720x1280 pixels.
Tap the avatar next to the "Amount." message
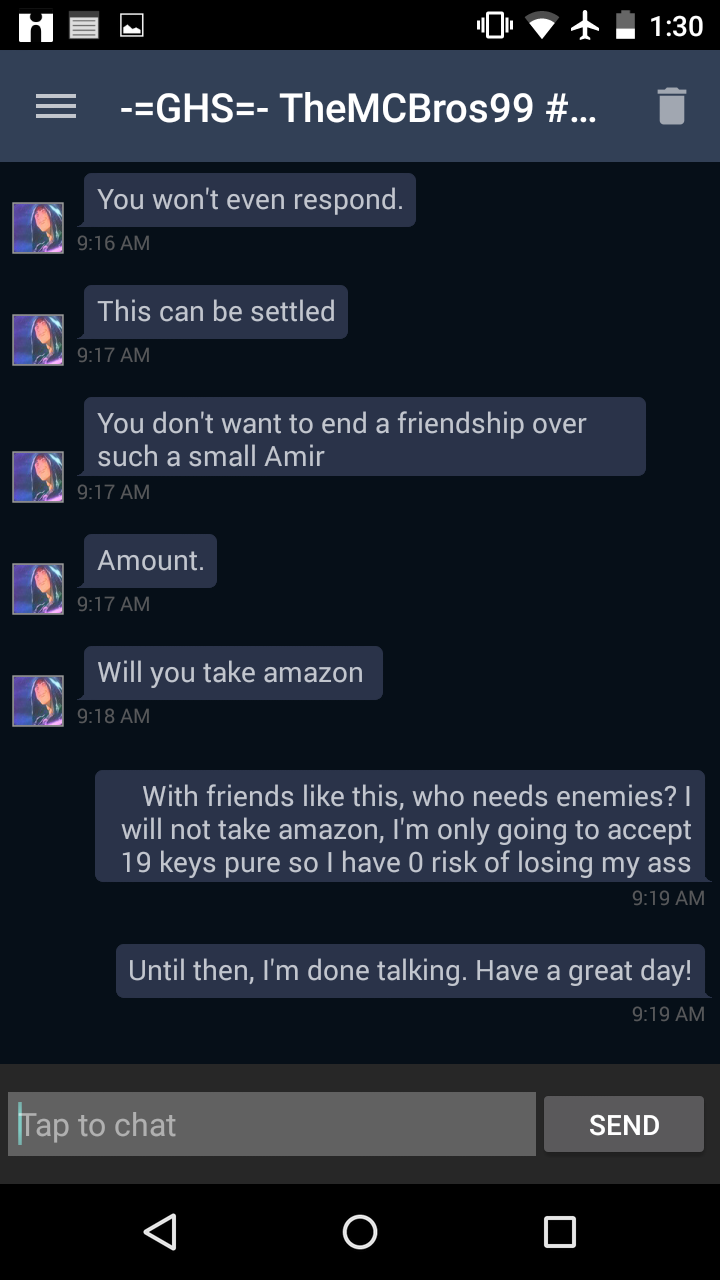(x=38, y=589)
